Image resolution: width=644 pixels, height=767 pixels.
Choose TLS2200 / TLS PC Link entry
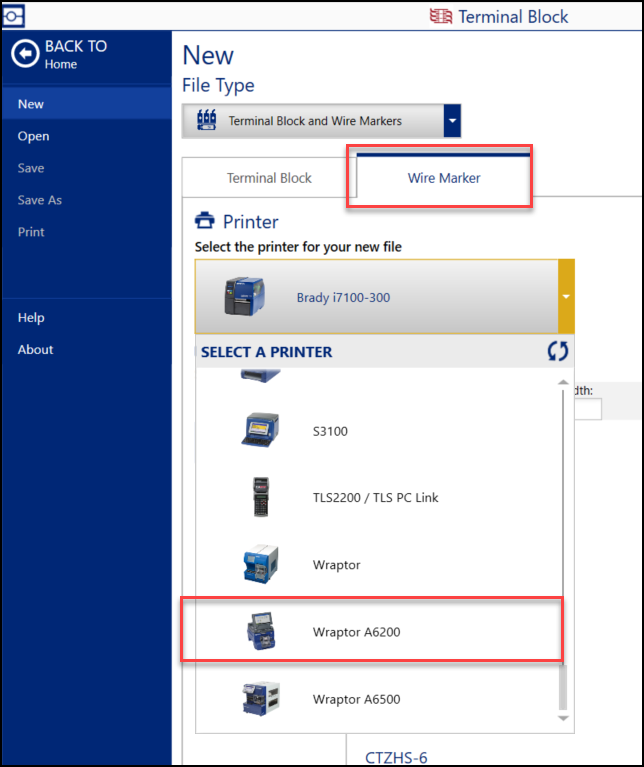point(377,497)
